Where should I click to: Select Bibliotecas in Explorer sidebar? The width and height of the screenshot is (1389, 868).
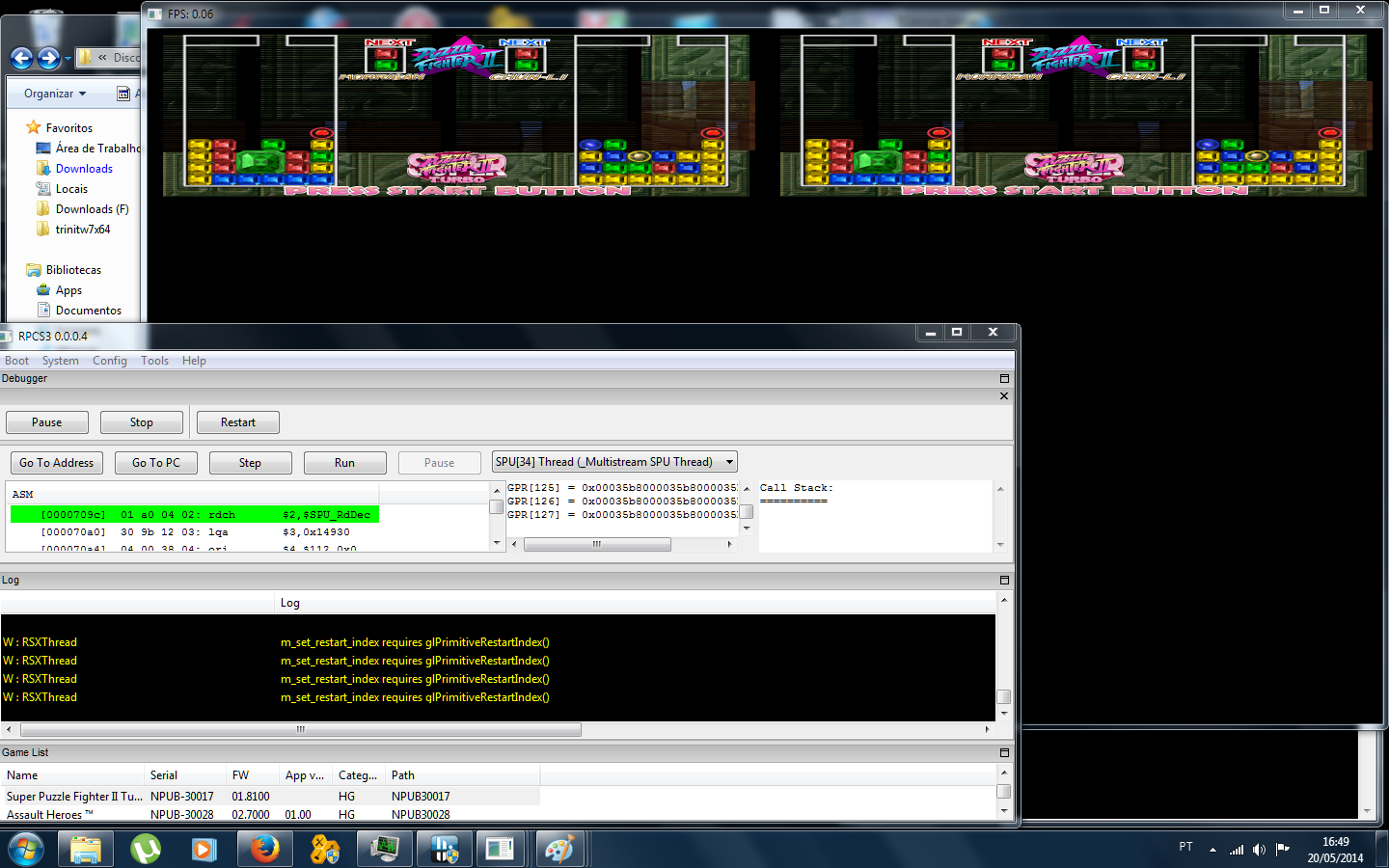(73, 270)
